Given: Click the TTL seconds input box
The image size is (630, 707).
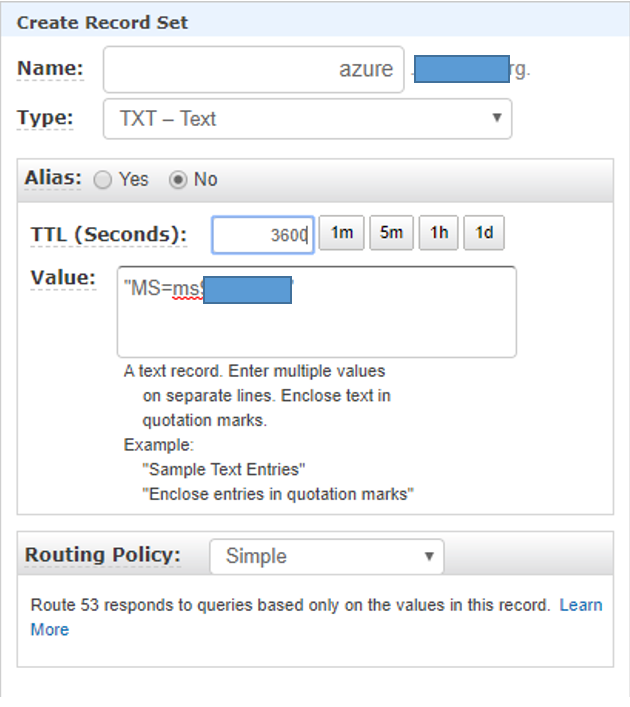Looking at the screenshot, I should [263, 235].
